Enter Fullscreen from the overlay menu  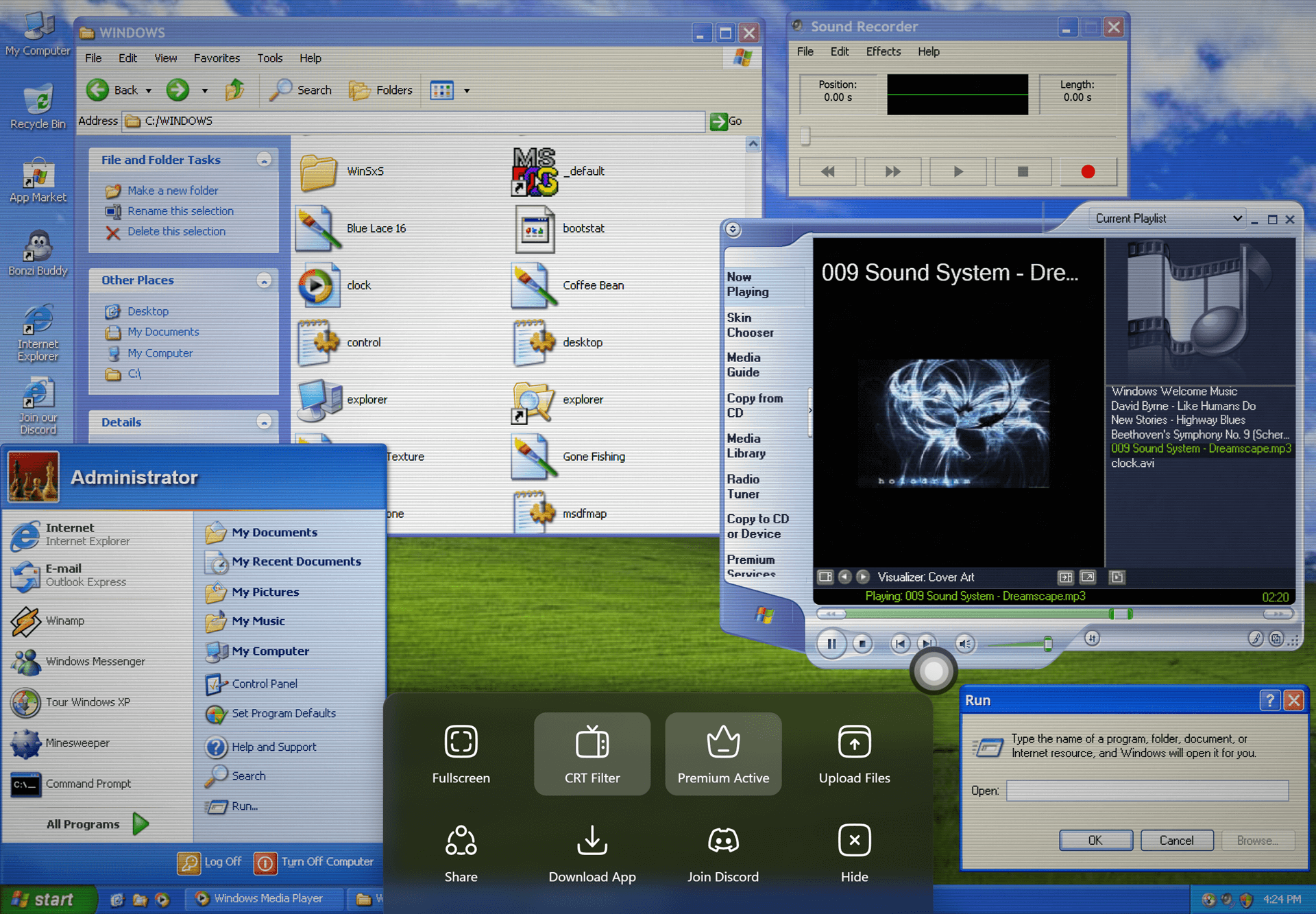[x=461, y=754]
